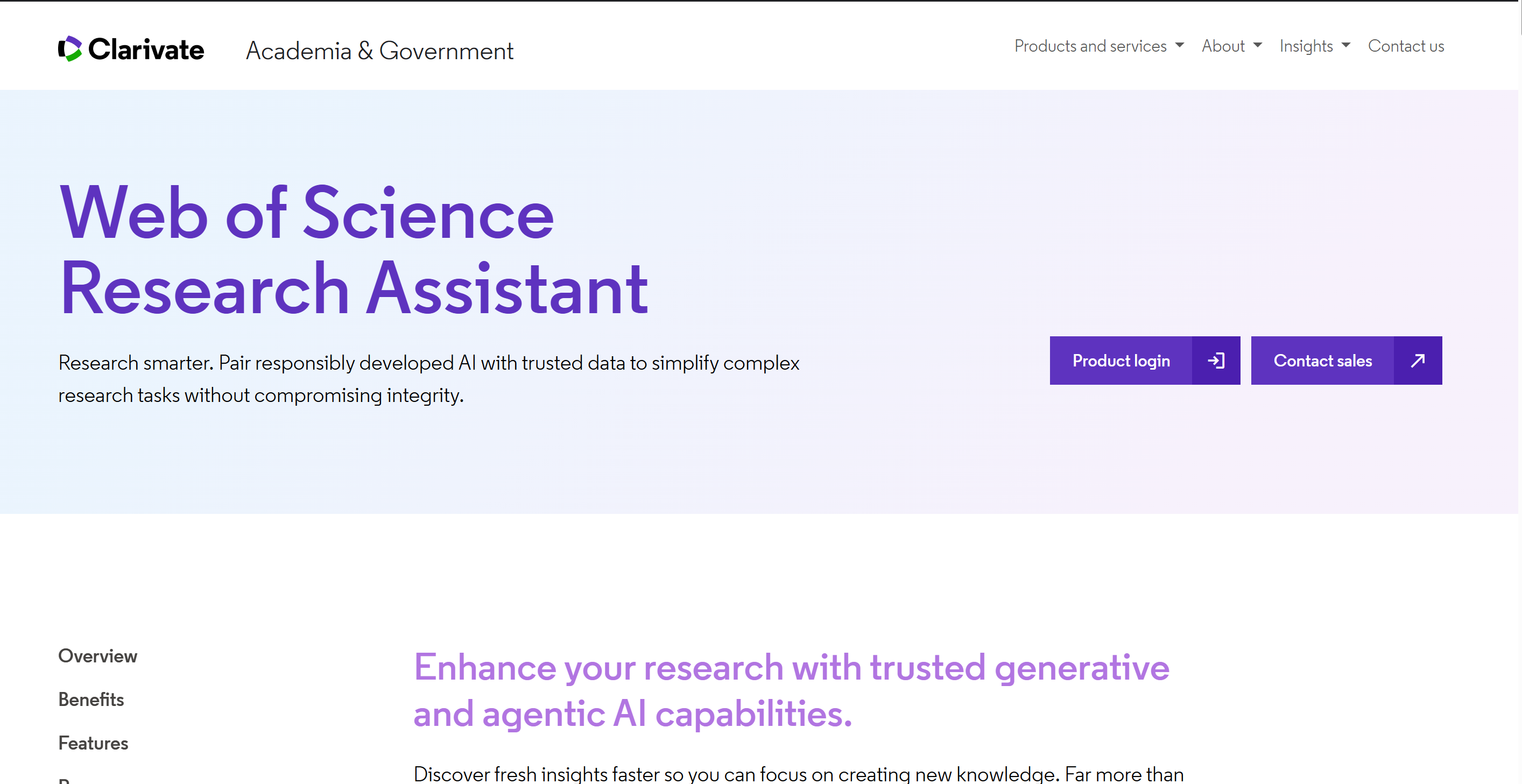
Task: Click the diagonal arrow icon on Contact sales
Action: (1418, 361)
